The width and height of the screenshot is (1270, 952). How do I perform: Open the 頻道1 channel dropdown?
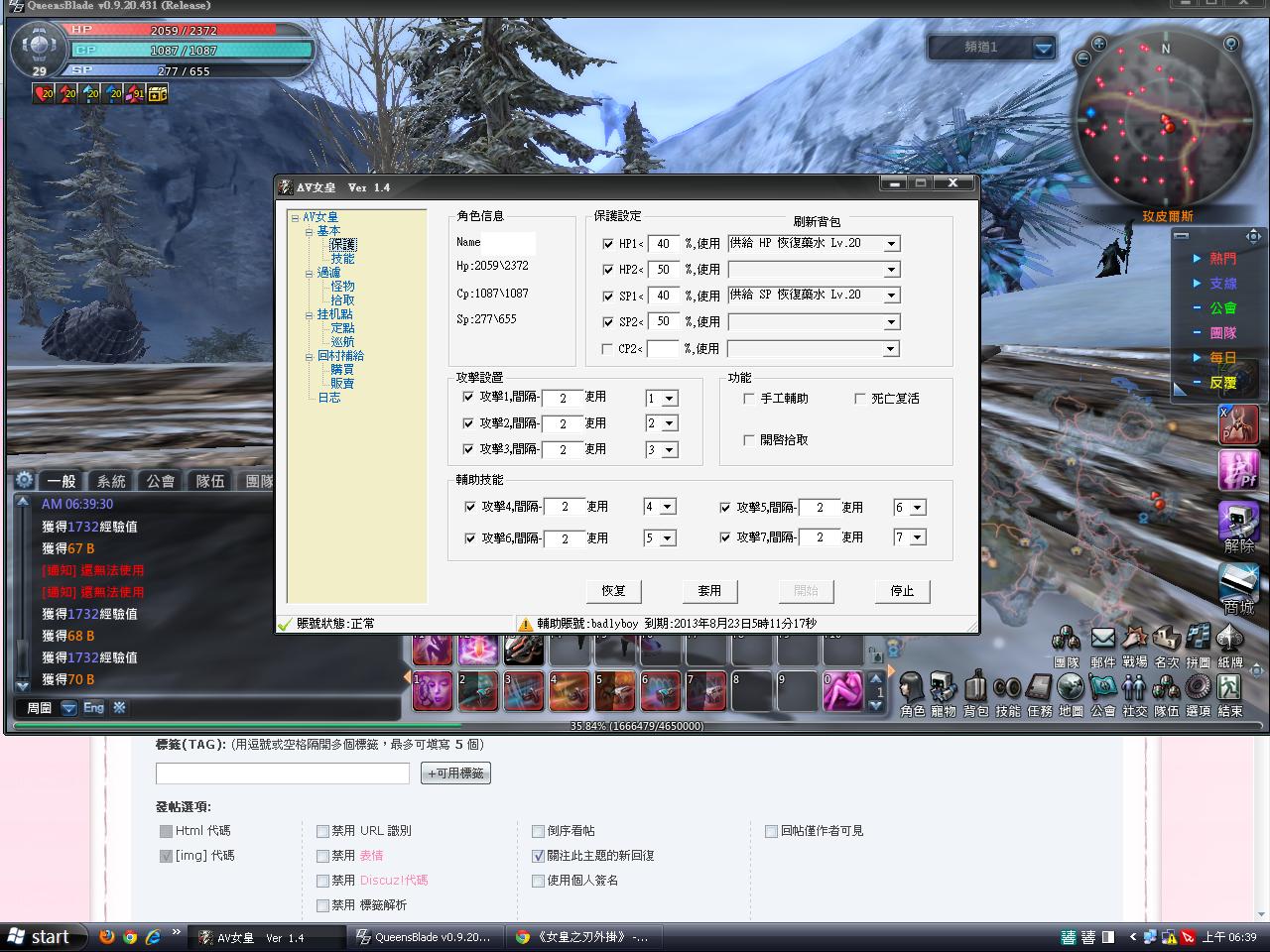[x=1043, y=48]
